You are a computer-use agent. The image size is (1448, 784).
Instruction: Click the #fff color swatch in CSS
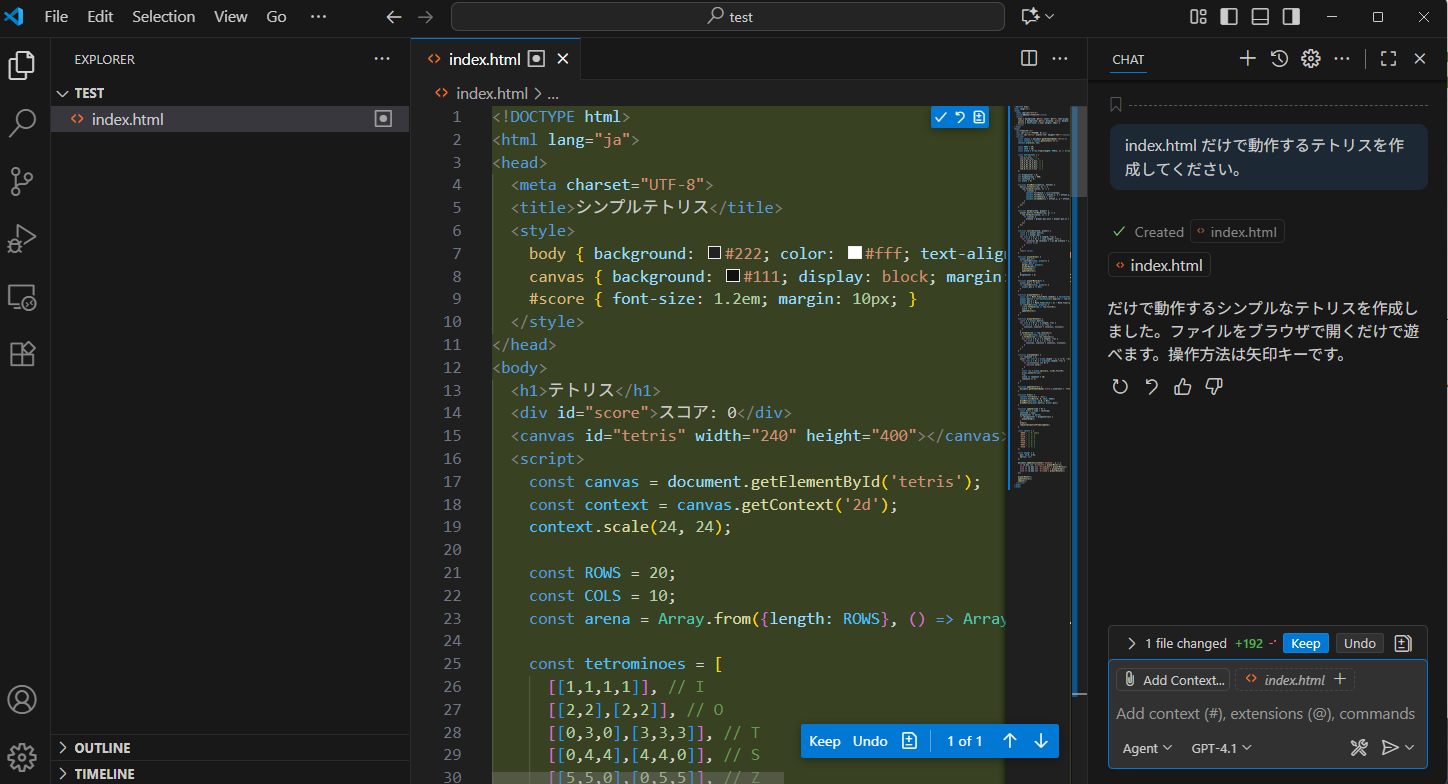pos(855,253)
